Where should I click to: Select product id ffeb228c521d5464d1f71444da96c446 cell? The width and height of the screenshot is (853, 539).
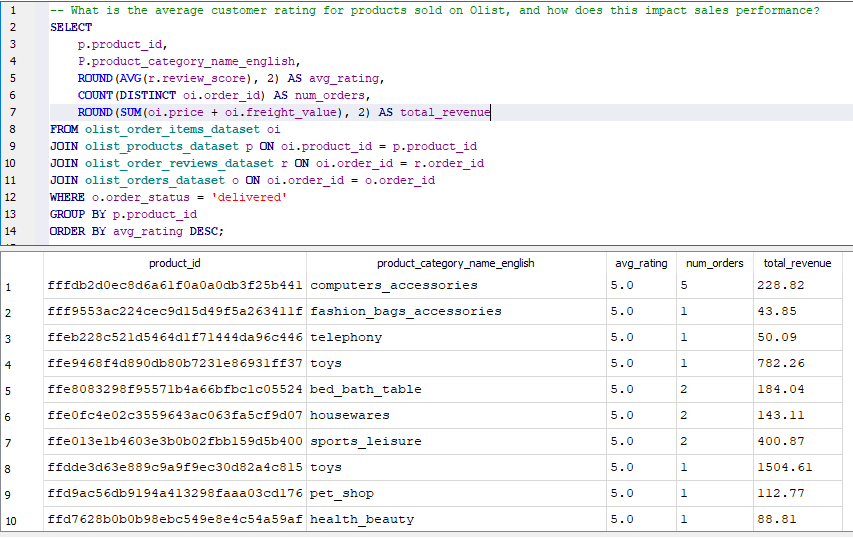175,338
